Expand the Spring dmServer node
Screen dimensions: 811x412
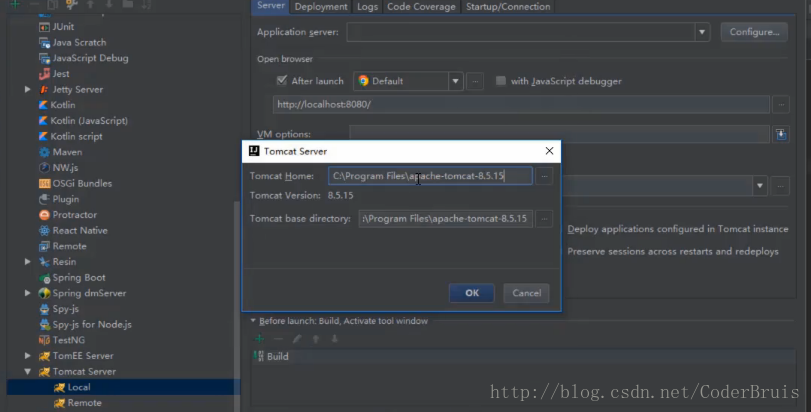coord(27,293)
